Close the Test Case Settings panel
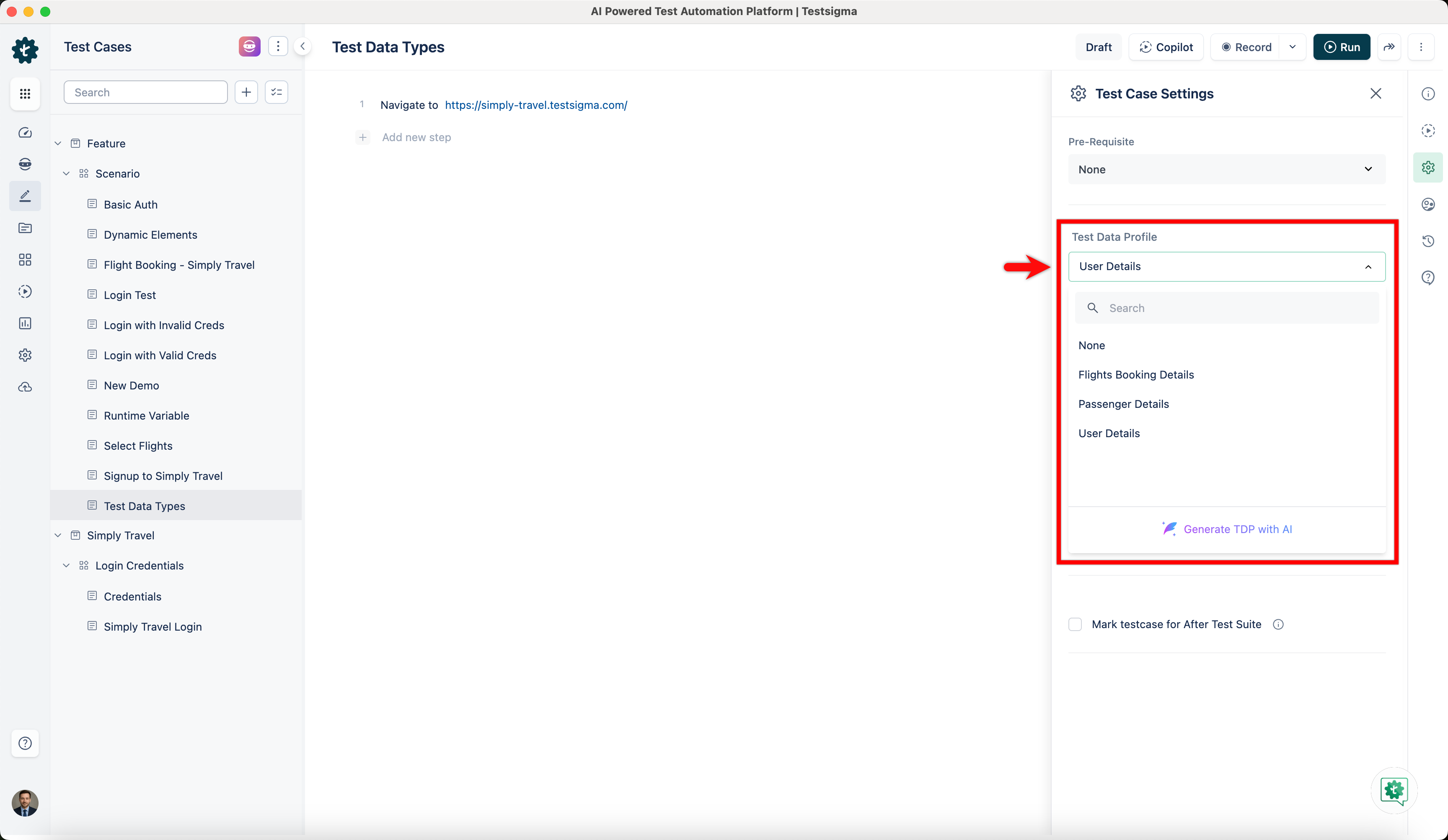This screenshot has width=1448, height=840. pyautogui.click(x=1376, y=93)
